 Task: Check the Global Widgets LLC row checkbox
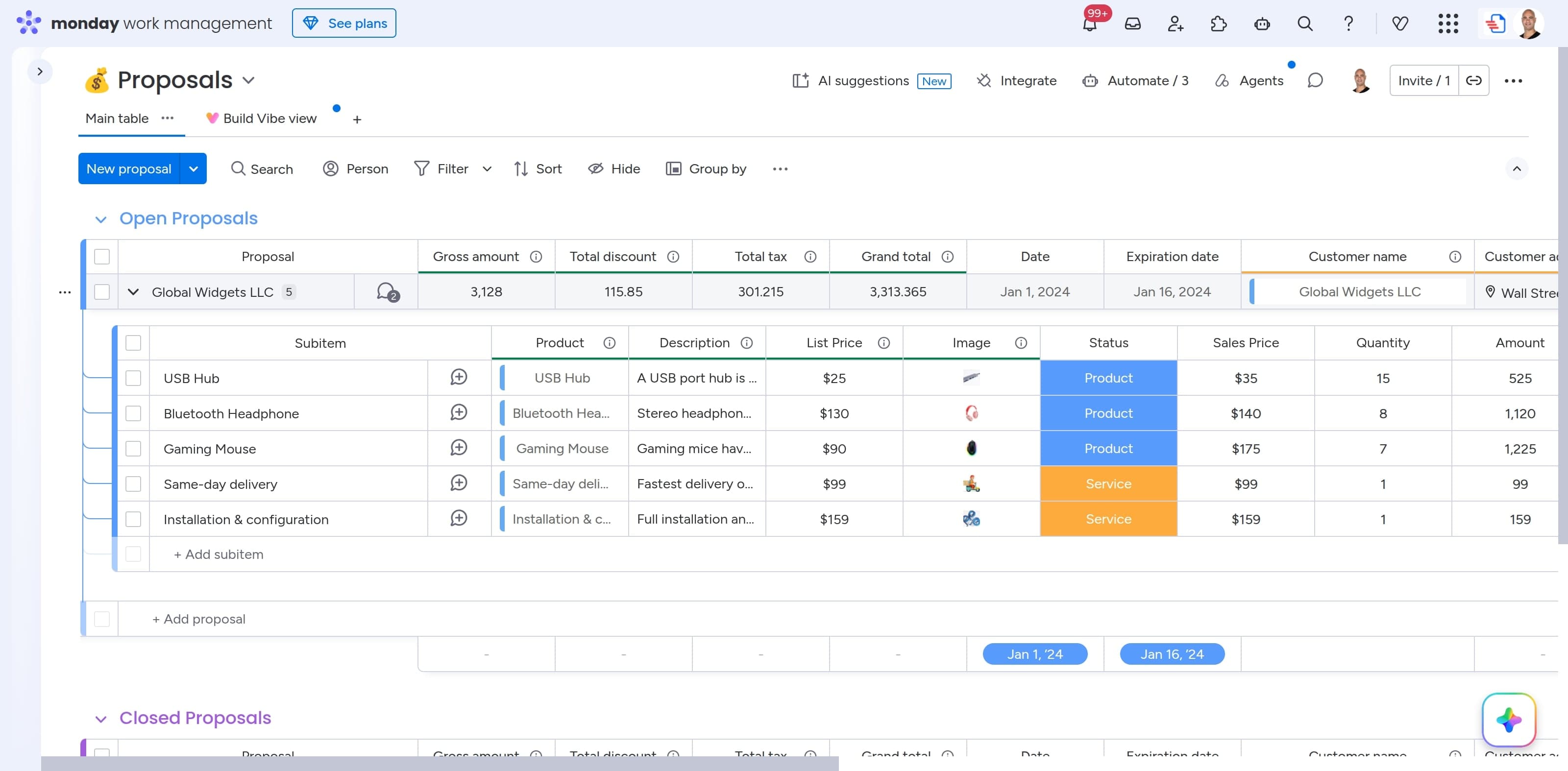tap(101, 292)
